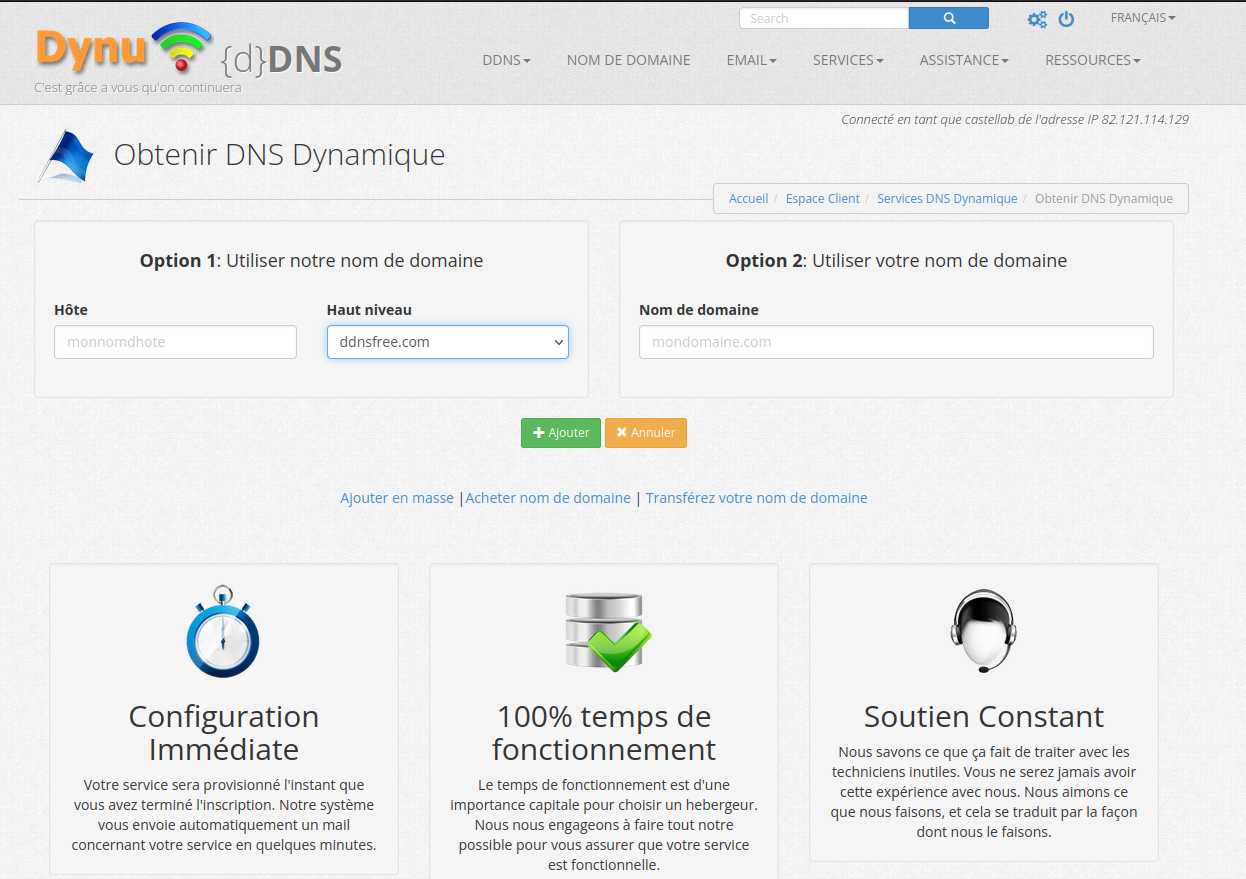Click the power logout icon
Viewport: 1246px width, 879px height.
click(1066, 19)
